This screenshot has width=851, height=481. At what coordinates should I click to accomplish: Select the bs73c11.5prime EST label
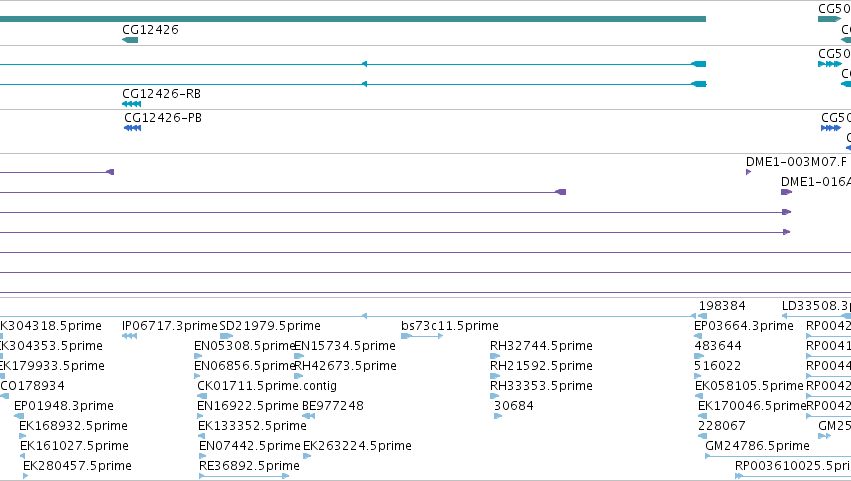tap(450, 326)
